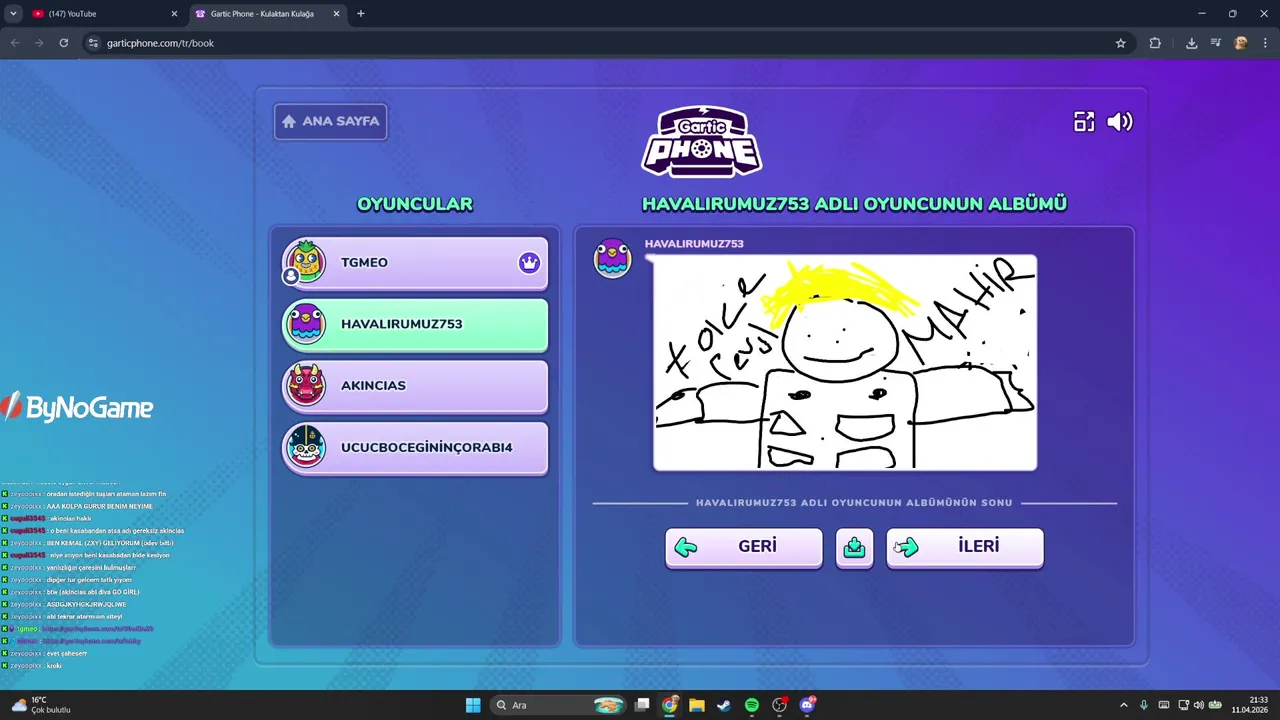Image resolution: width=1280 pixels, height=720 pixels.
Task: View site information icon
Action: click(x=93, y=43)
